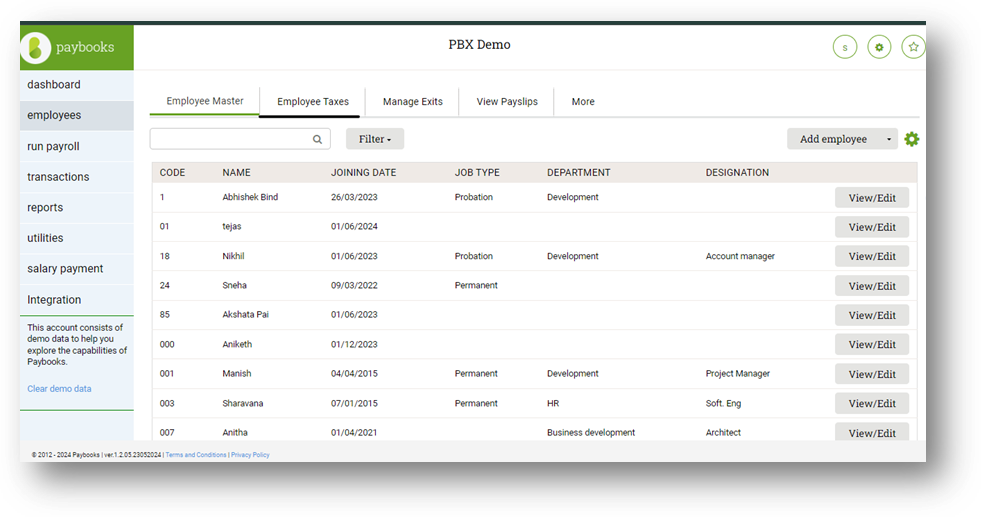Click the DESIGNATION column header
This screenshot has height=517, width=981.
point(738,173)
